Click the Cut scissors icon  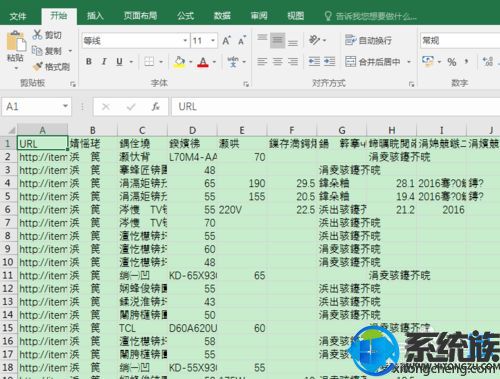tap(37, 34)
